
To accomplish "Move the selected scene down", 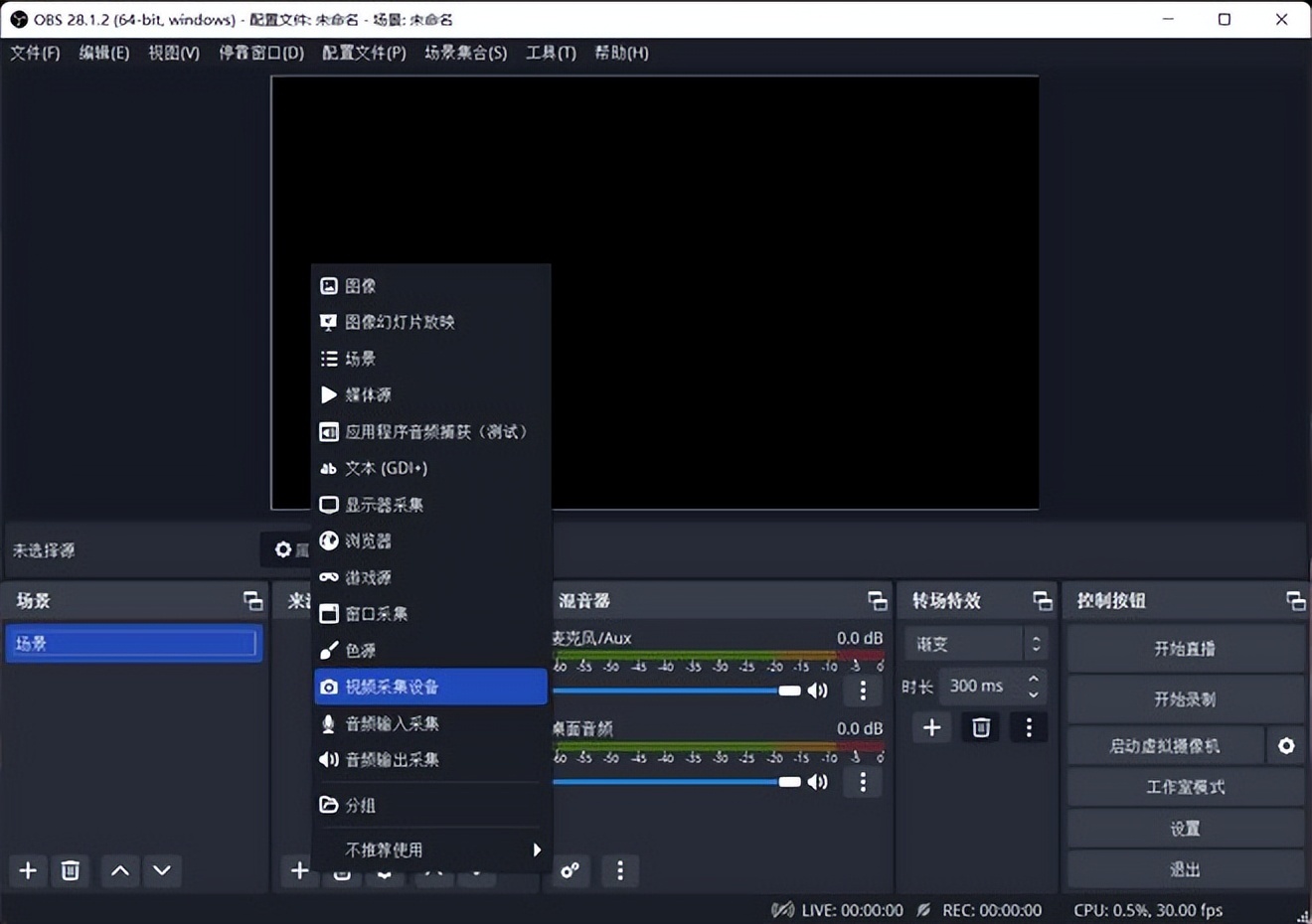I will [x=162, y=870].
